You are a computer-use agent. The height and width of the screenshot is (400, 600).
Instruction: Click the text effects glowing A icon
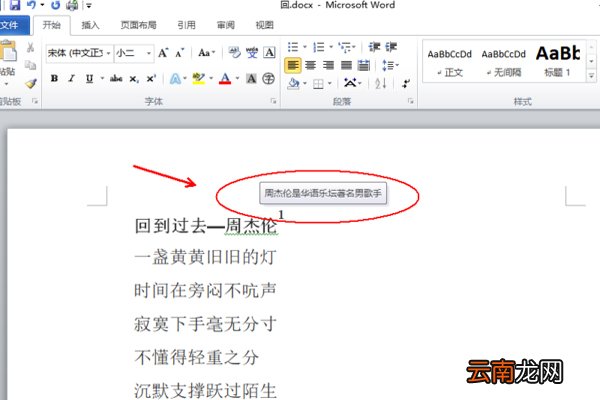(x=175, y=79)
